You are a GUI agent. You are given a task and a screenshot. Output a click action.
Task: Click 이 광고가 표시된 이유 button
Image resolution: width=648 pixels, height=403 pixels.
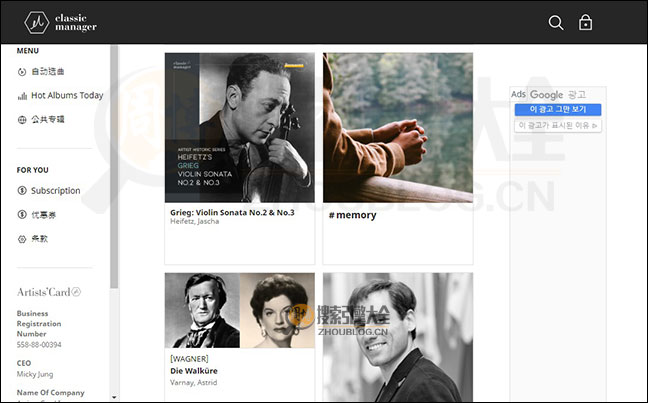[558, 125]
